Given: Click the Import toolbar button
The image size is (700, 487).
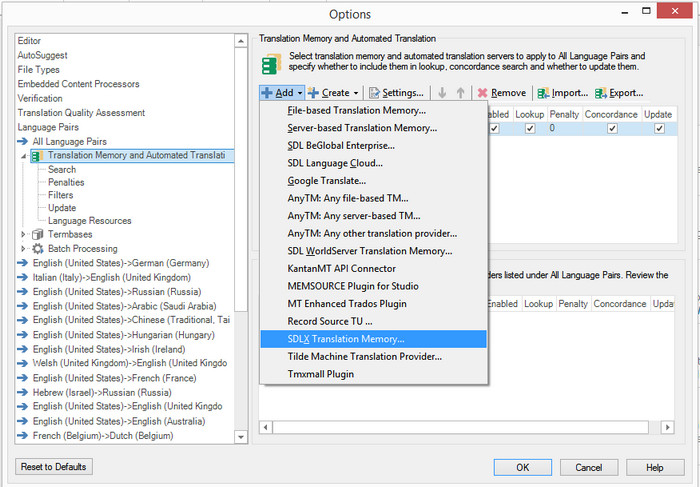Looking at the screenshot, I should [x=562, y=93].
